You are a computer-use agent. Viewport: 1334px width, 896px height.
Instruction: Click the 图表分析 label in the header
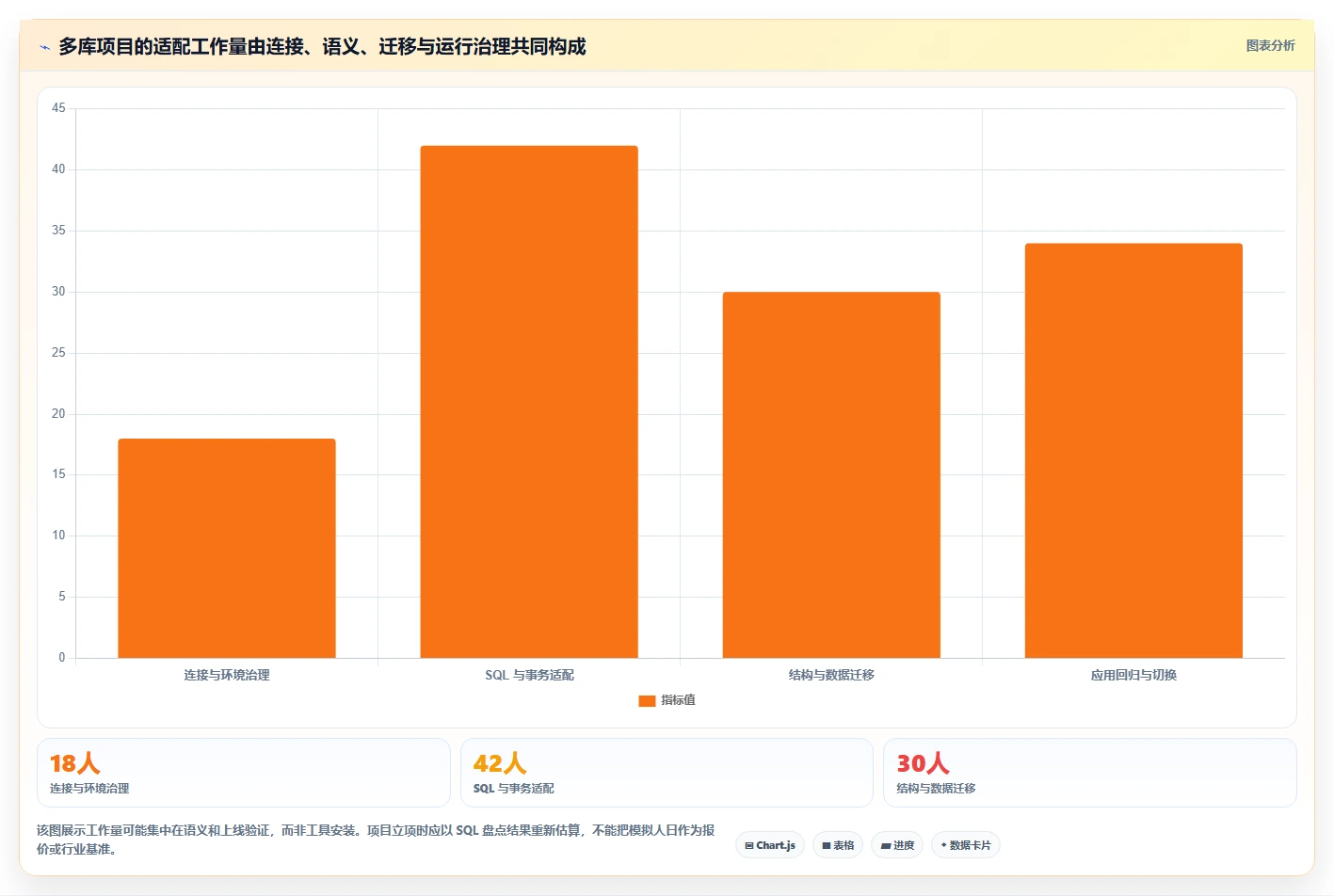1270,45
